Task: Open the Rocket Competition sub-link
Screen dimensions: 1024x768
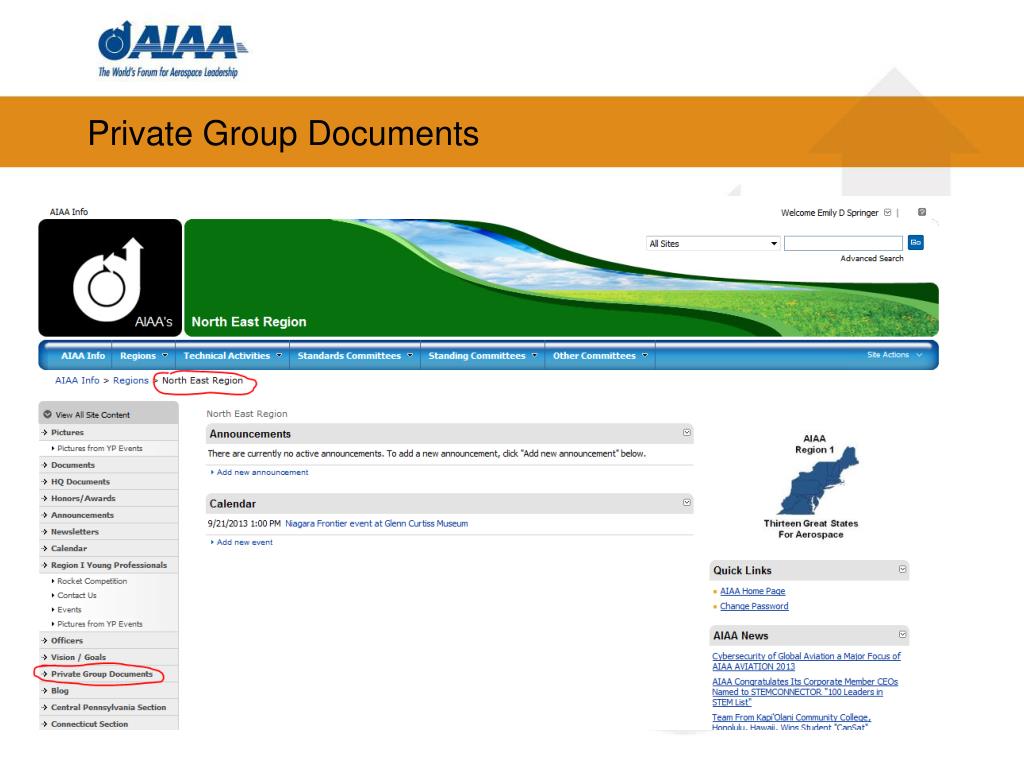Action: tap(92, 581)
